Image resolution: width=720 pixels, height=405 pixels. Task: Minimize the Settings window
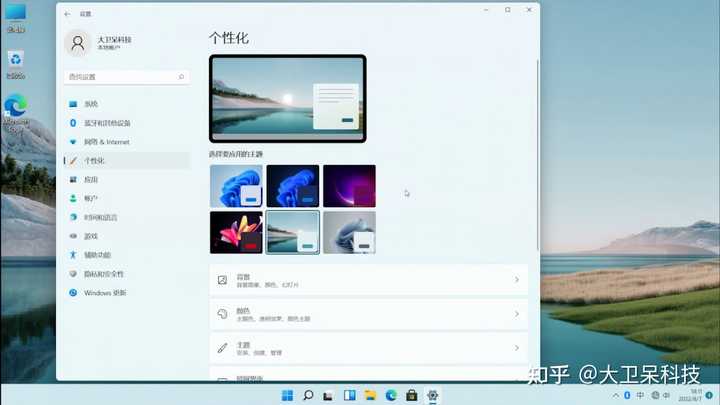click(486, 10)
